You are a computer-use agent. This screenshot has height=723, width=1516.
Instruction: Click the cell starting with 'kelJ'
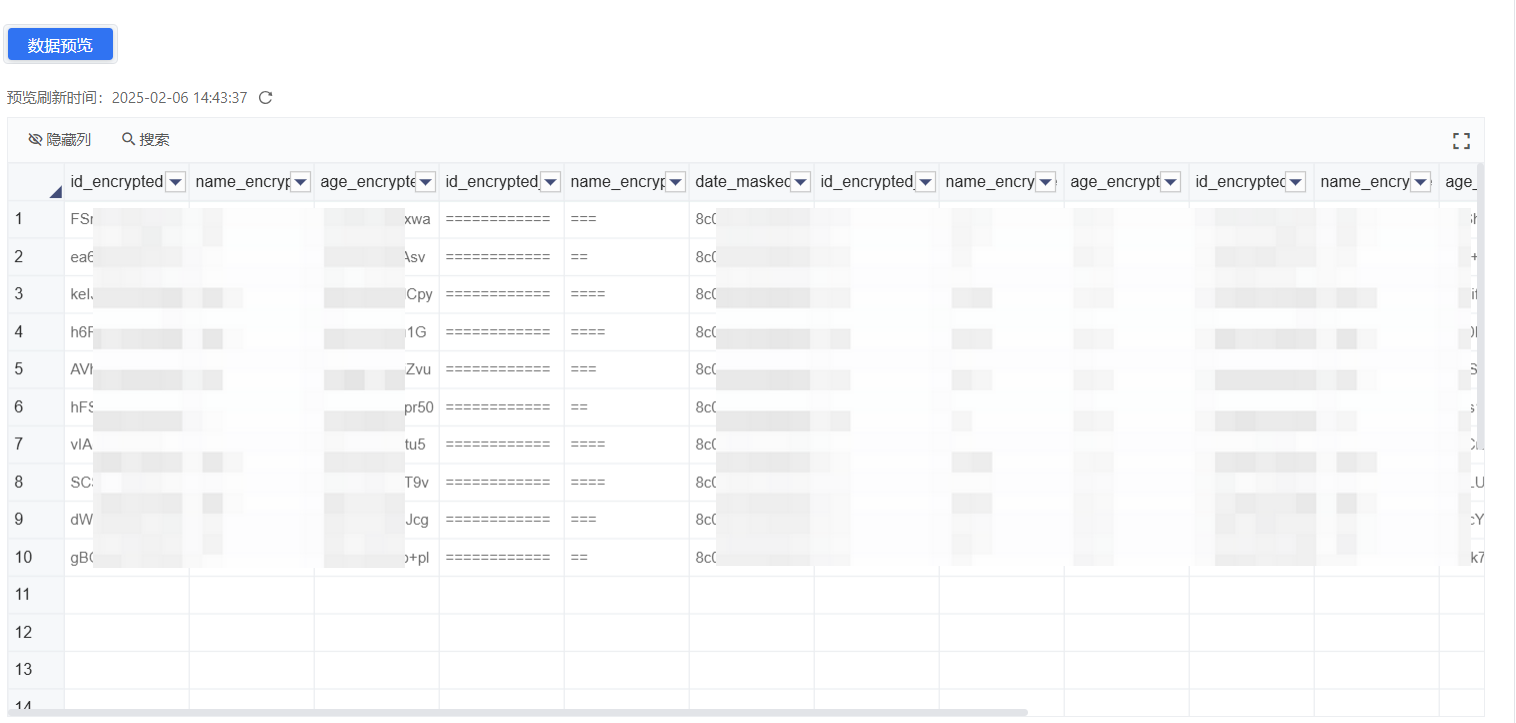pyautogui.click(x=127, y=294)
